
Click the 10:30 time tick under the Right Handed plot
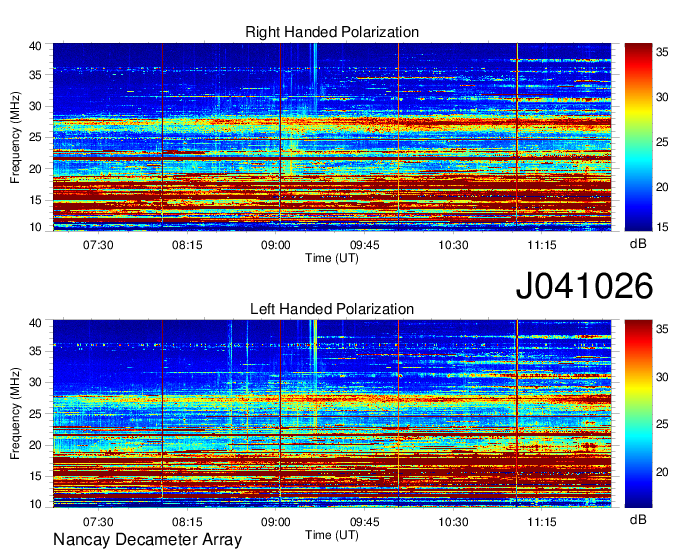coord(453,245)
